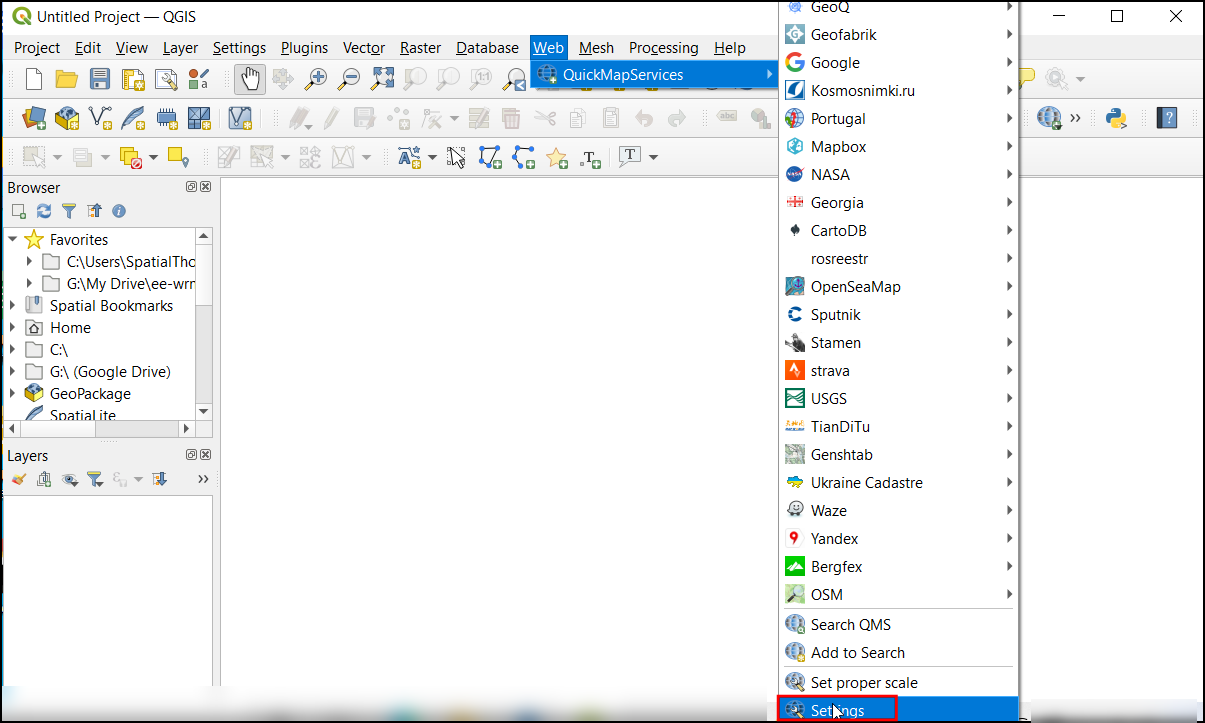Open the Python Console icon
Screen dimensions: 1205x723
[1116, 118]
